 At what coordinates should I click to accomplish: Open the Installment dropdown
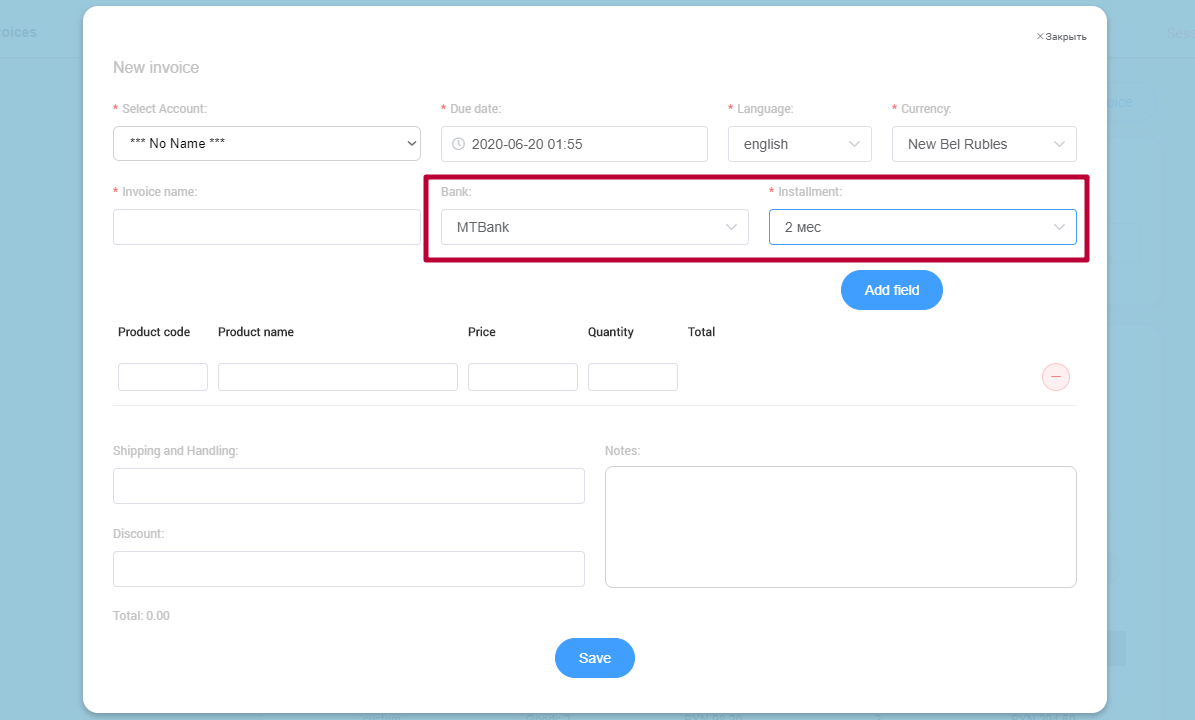[x=921, y=227]
